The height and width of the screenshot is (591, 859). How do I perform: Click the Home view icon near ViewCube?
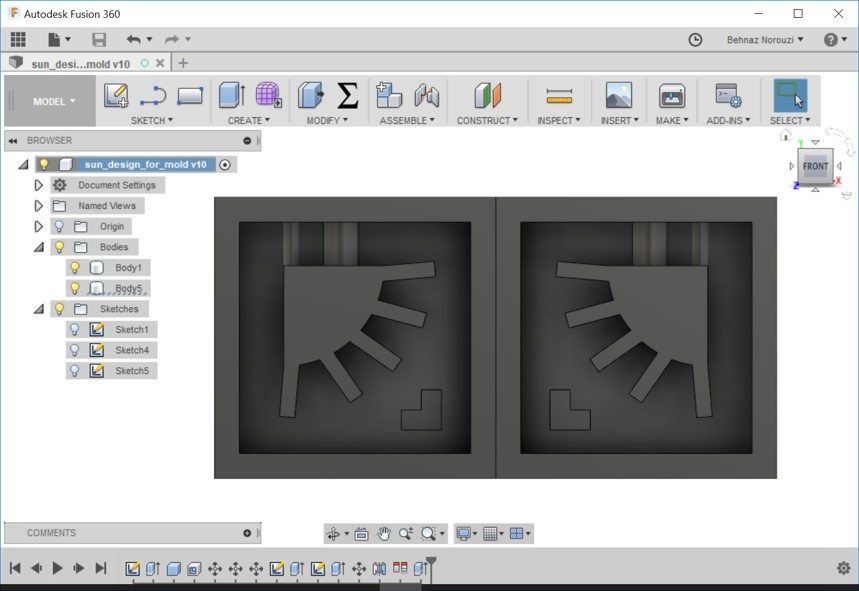coord(786,135)
